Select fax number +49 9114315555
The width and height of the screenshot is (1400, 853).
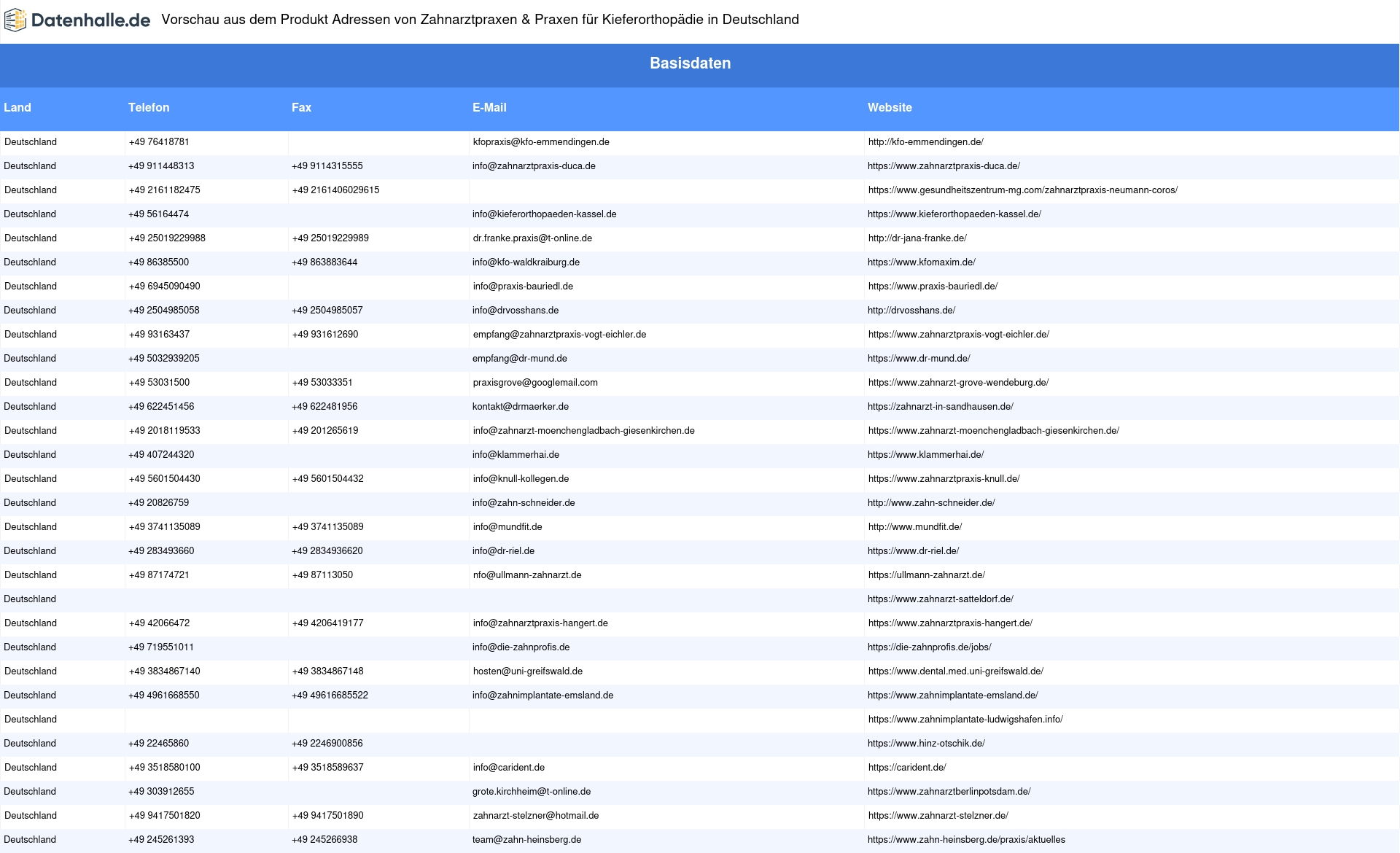[327, 166]
